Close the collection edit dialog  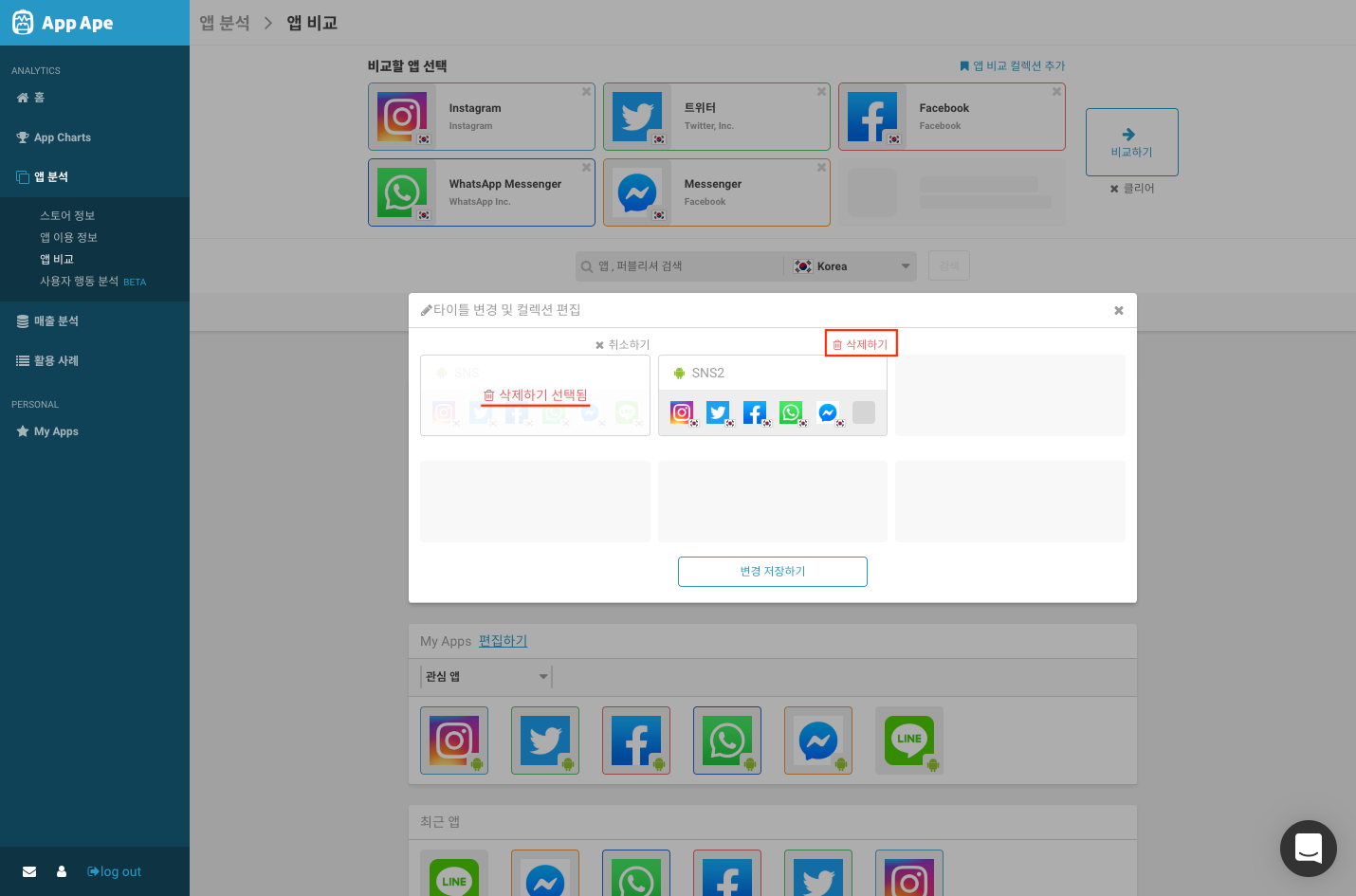point(1119,310)
